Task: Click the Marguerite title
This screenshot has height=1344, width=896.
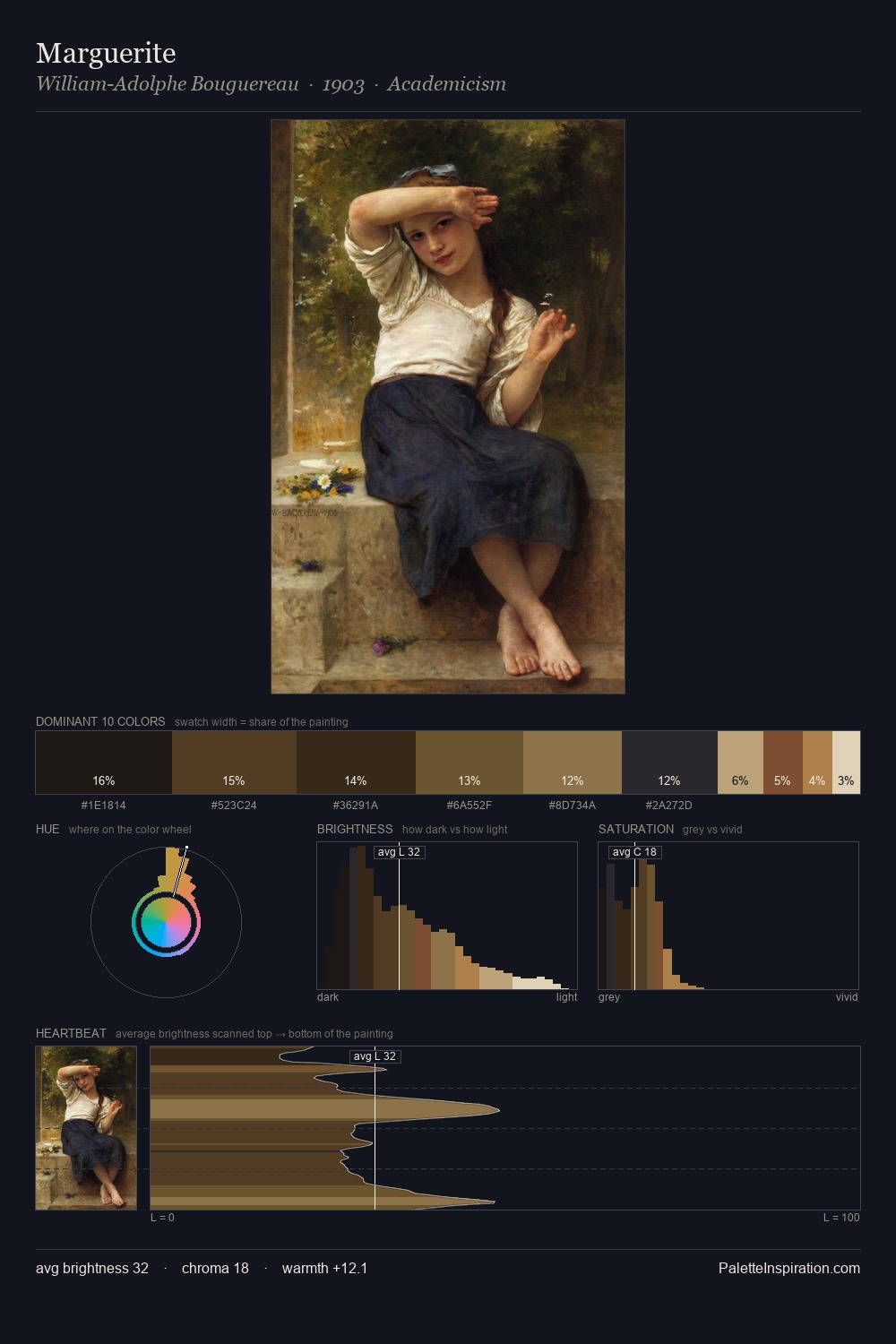Action: click(106, 53)
